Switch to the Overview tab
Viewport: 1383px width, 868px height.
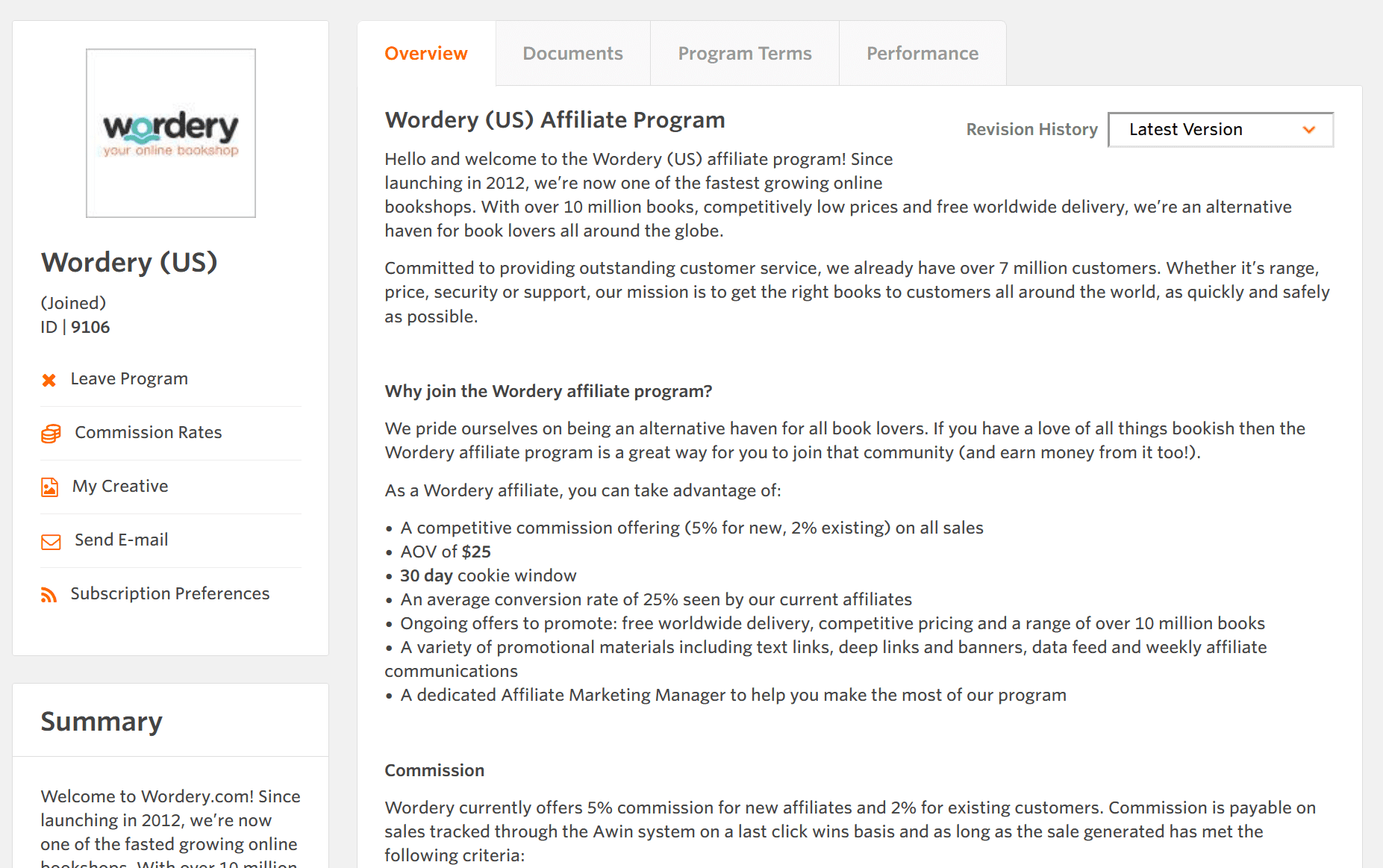[x=426, y=54]
